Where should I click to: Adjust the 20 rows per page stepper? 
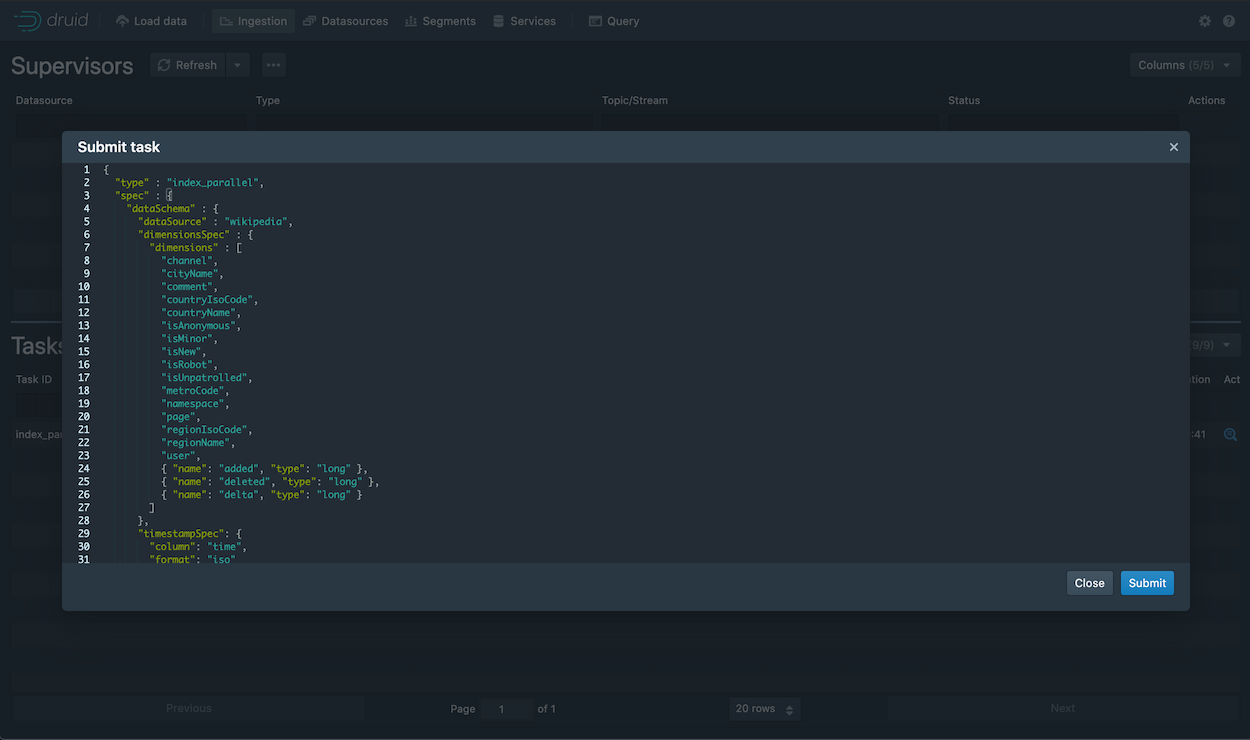(789, 708)
